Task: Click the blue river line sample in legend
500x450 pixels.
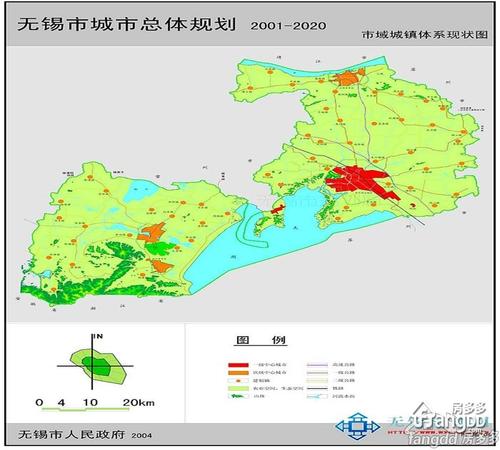Action: (317, 397)
